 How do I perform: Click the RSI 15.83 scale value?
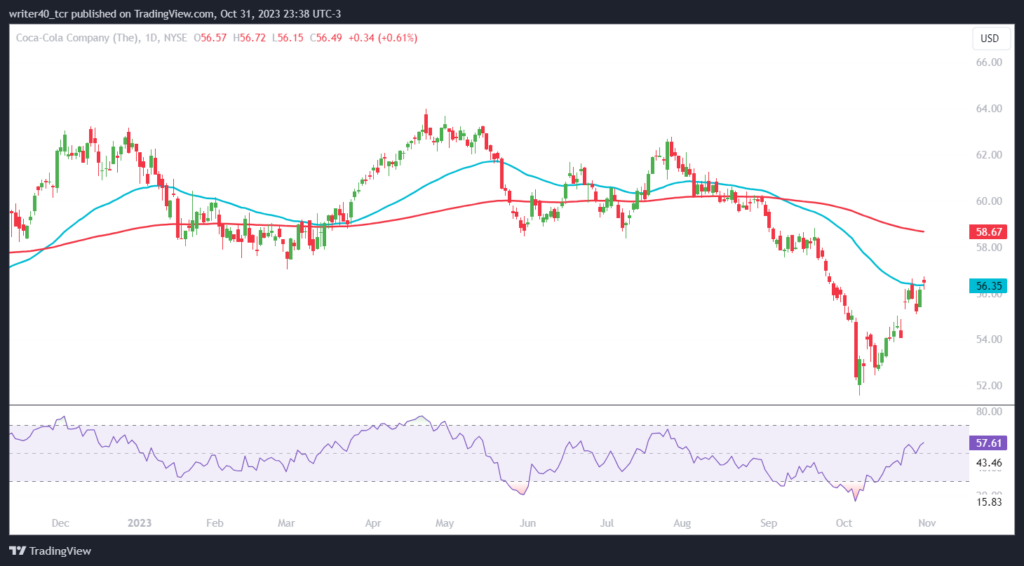pos(989,502)
